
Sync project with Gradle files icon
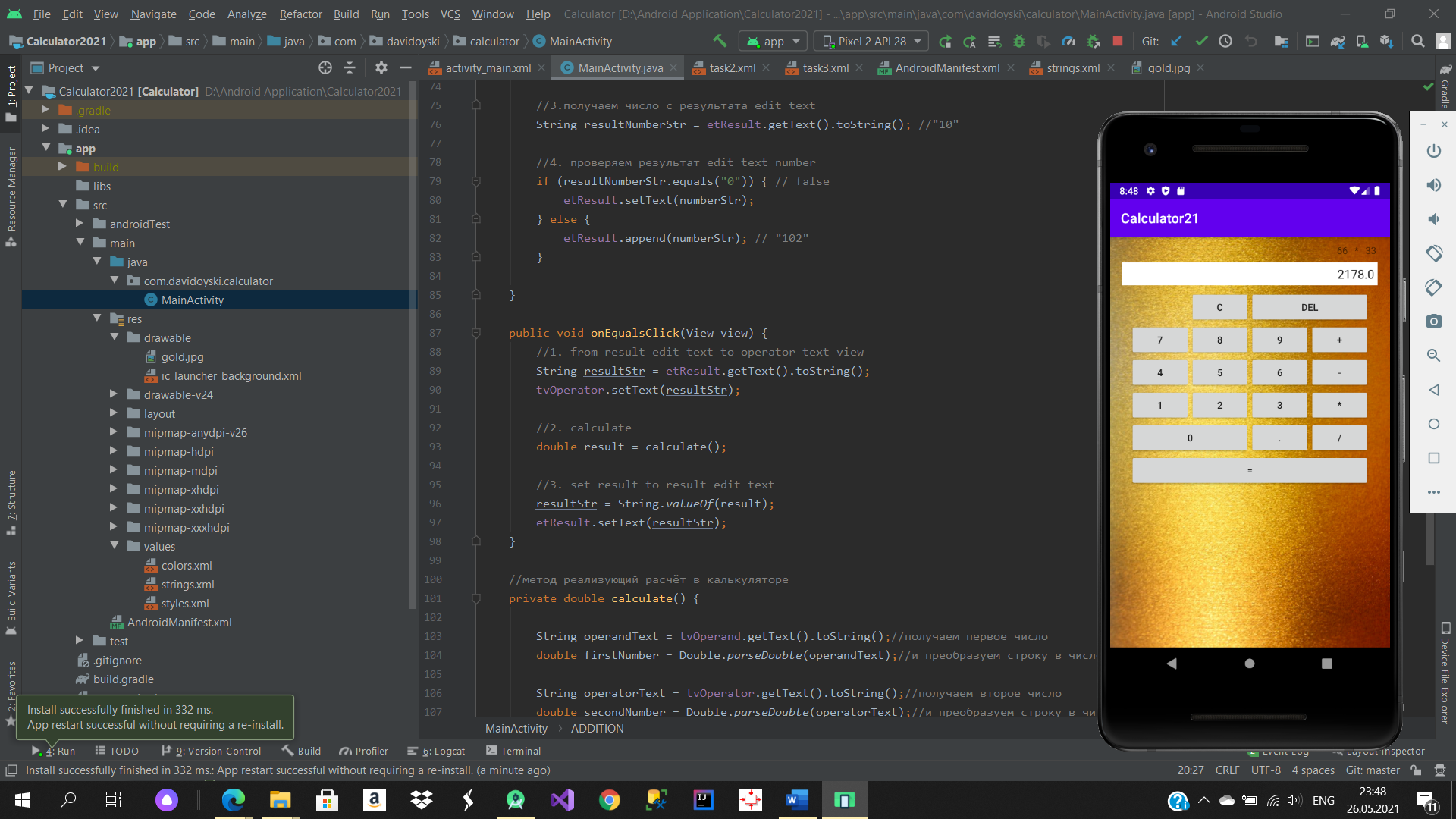pyautogui.click(x=1337, y=41)
